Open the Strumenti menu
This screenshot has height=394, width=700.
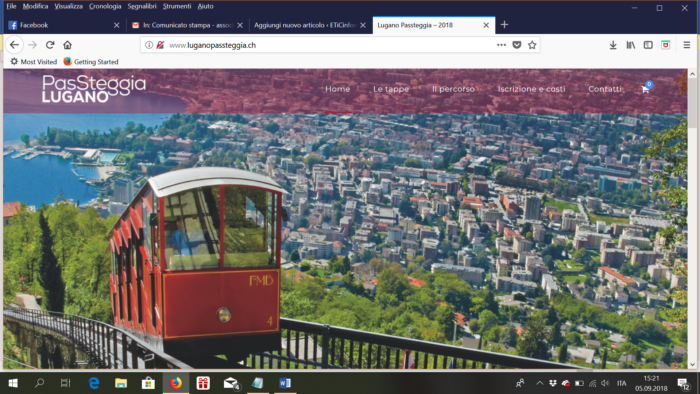click(177, 6)
